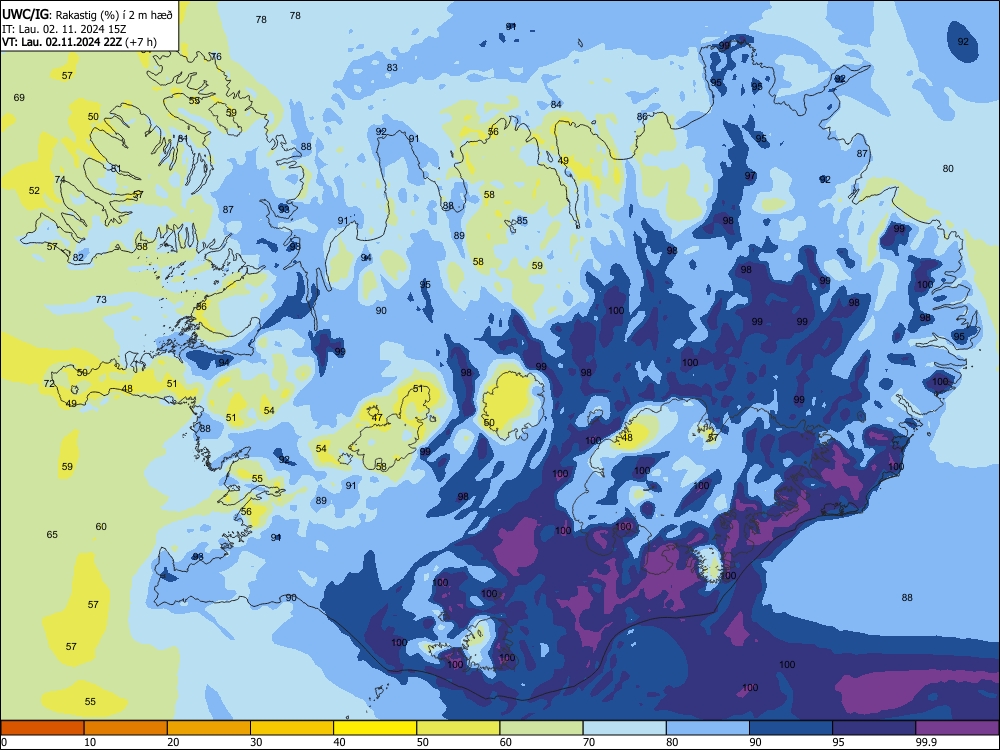Click the map value '85'
The width and height of the screenshot is (1000, 750).
(x=522, y=221)
